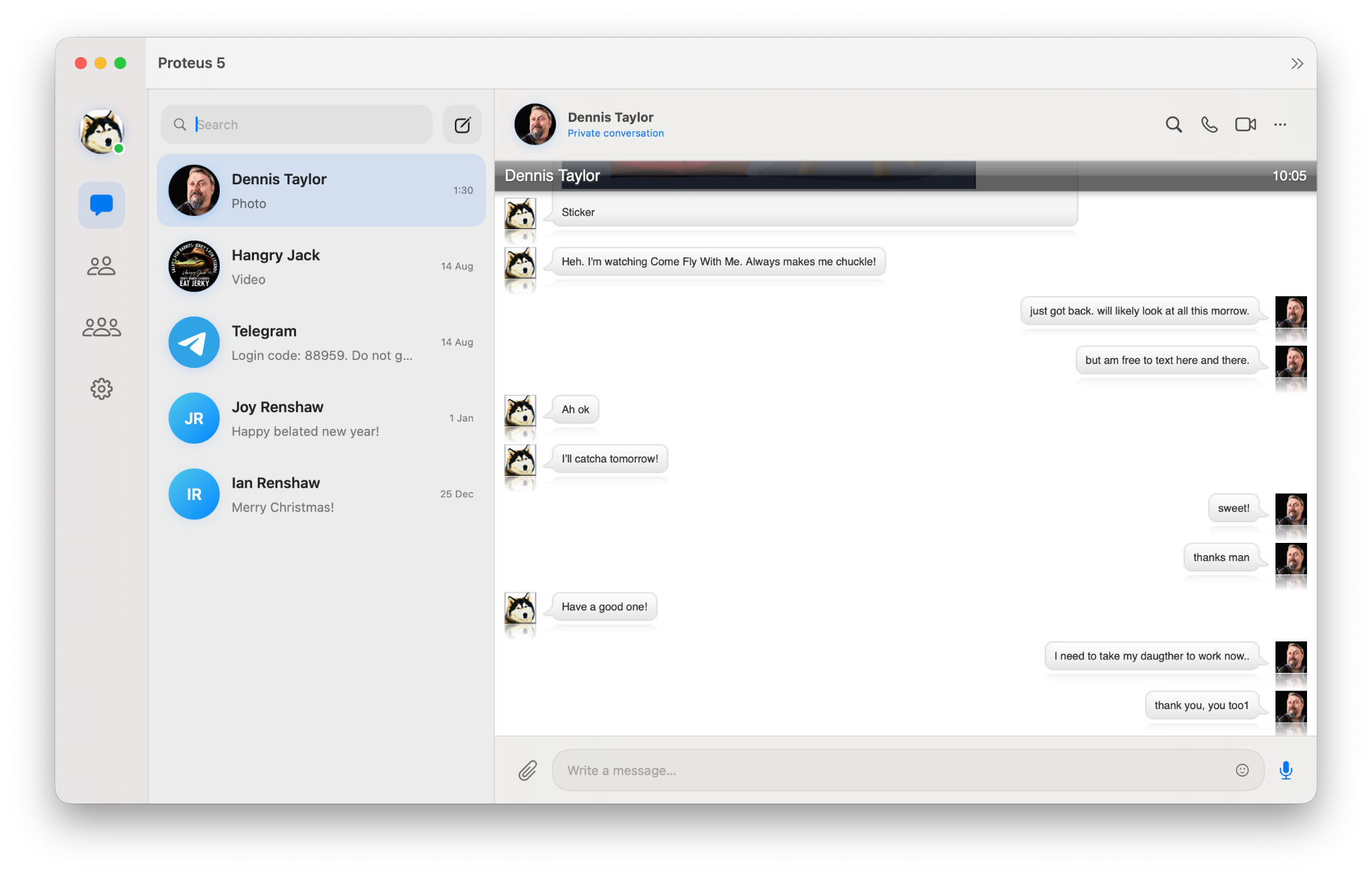Record a voice message with microphone
The image size is (1372, 876).
(x=1286, y=771)
